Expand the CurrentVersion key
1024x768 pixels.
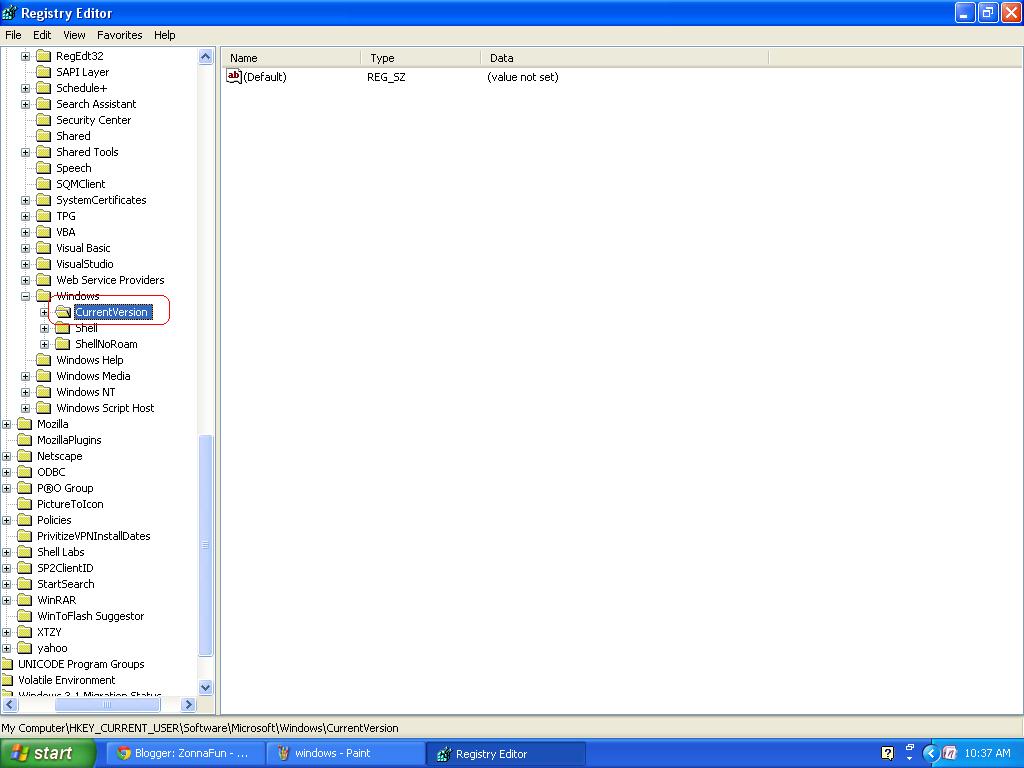(44, 312)
